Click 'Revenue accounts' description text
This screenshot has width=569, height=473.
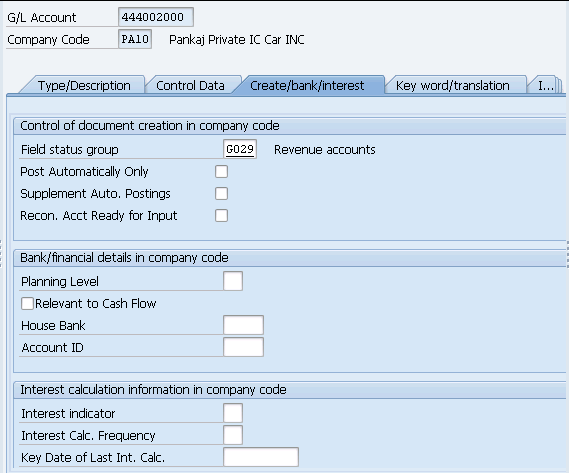324,150
